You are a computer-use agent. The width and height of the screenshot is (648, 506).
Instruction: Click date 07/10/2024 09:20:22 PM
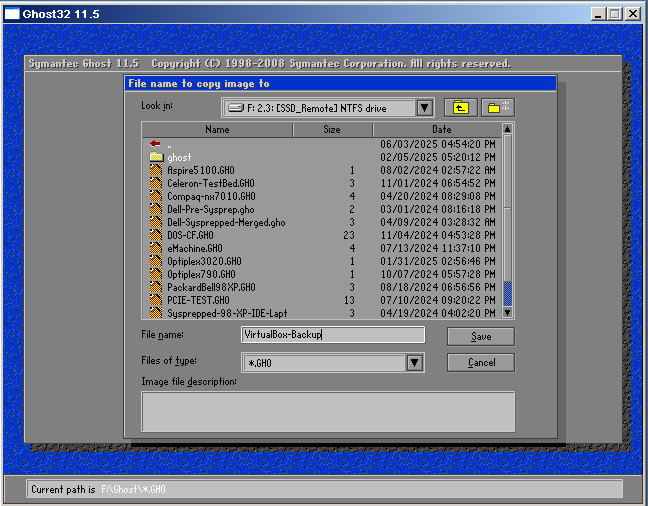coord(438,300)
